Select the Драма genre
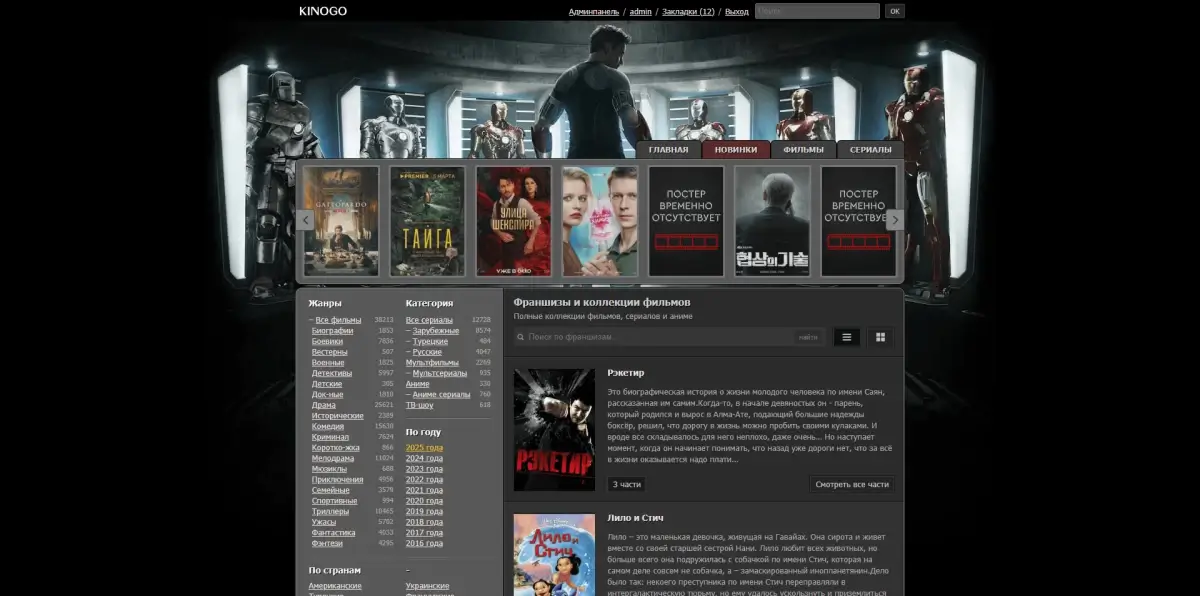The height and width of the screenshot is (596, 1200). pos(324,405)
